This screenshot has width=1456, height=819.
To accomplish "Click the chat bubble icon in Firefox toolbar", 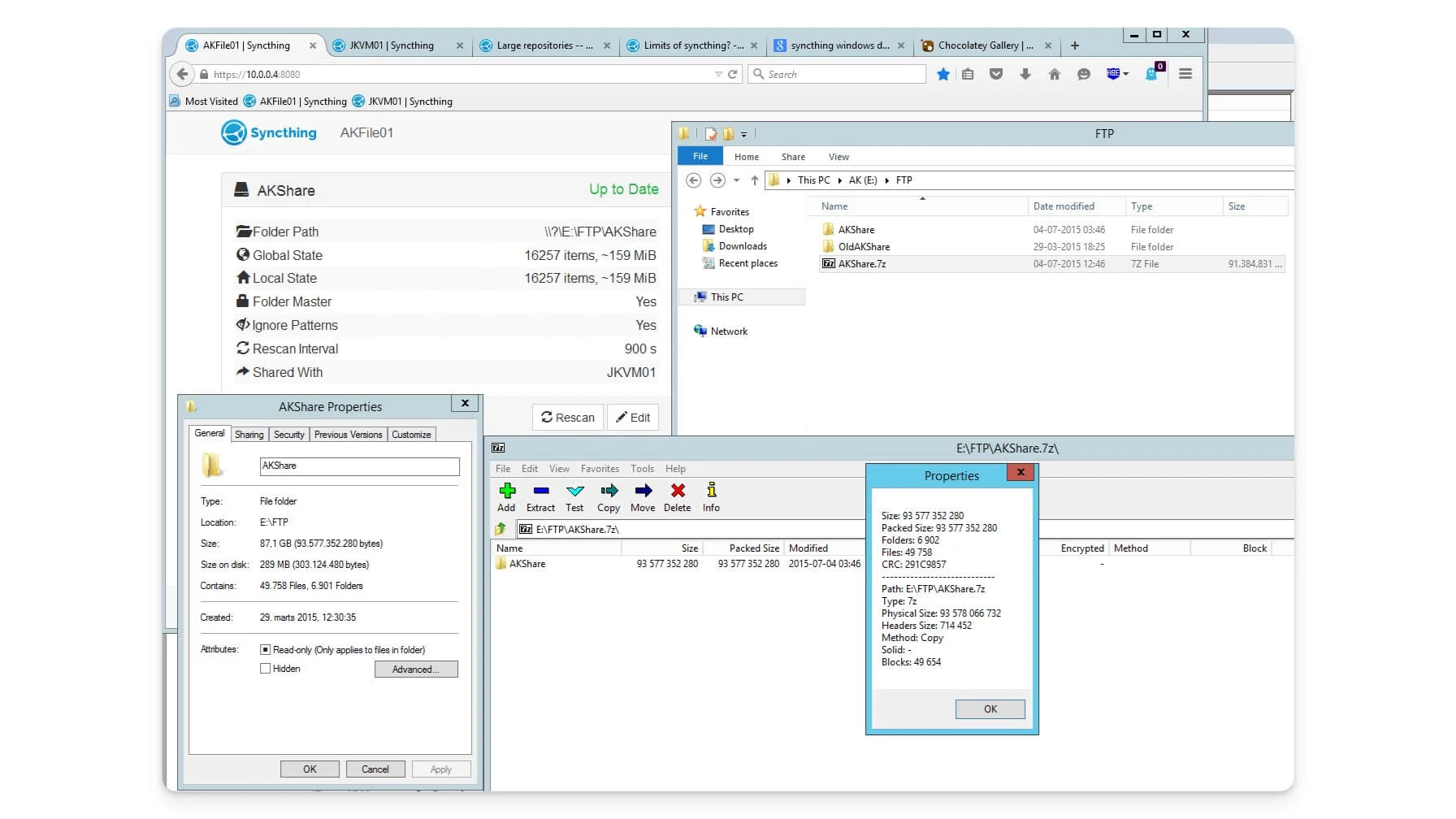I will coord(1084,74).
